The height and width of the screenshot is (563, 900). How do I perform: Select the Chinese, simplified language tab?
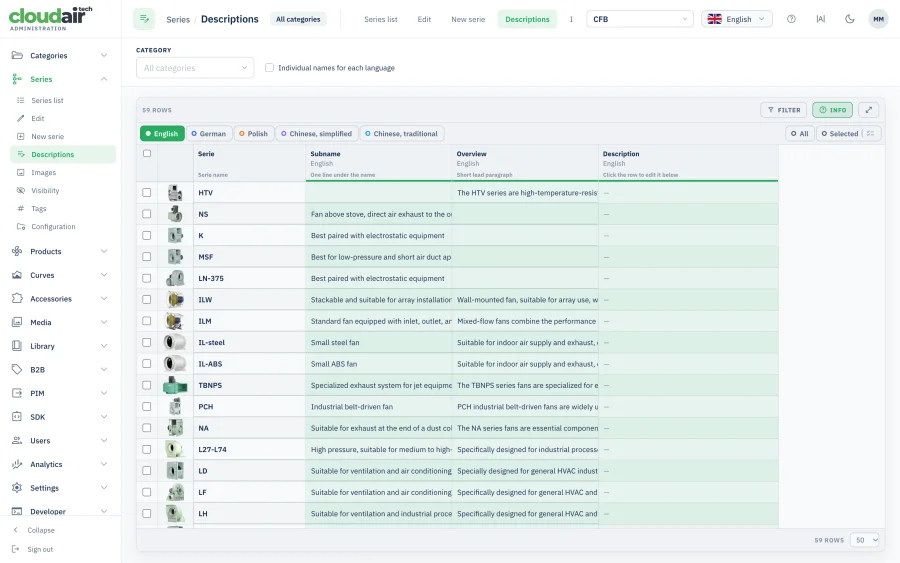316,133
